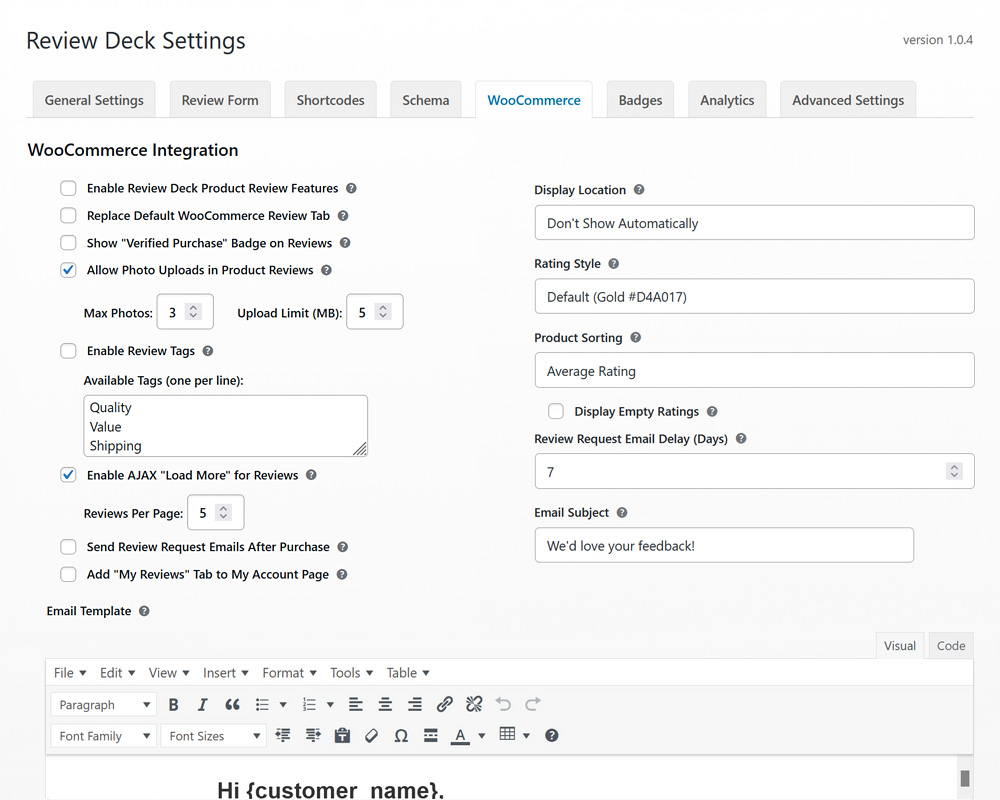This screenshot has height=800, width=1000.
Task: Insert a blockquote in the email template
Action: [231, 704]
